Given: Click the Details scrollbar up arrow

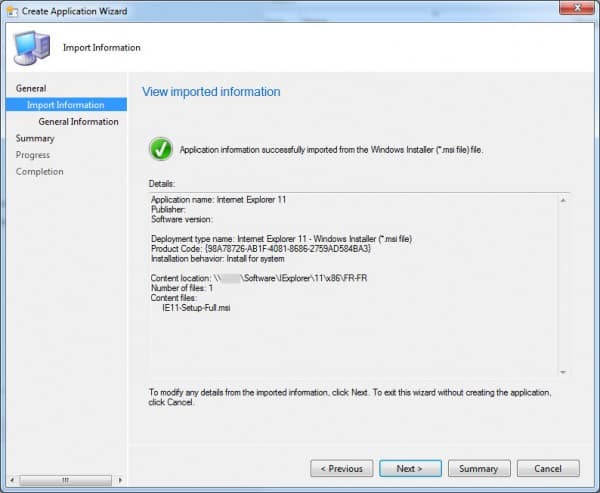Looking at the screenshot, I should 564,200.
